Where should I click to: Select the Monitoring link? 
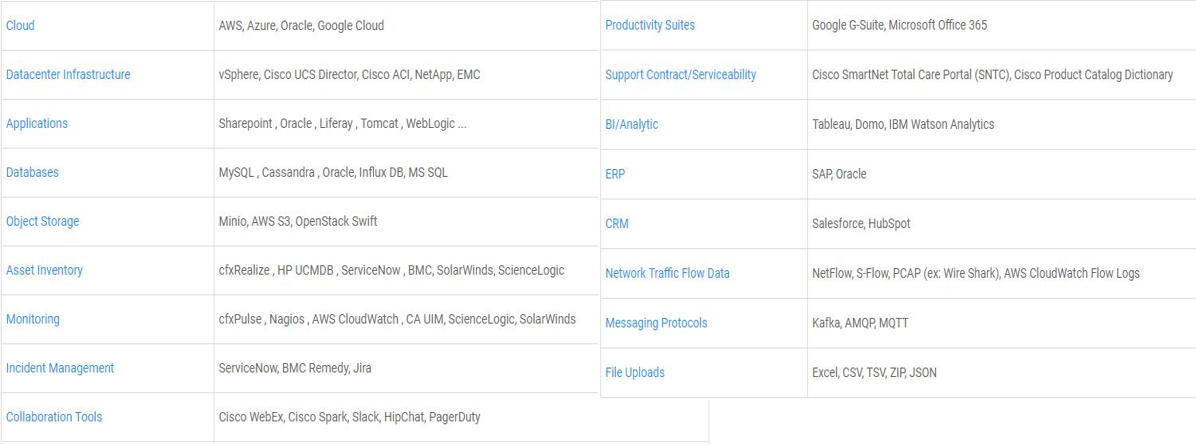point(33,319)
